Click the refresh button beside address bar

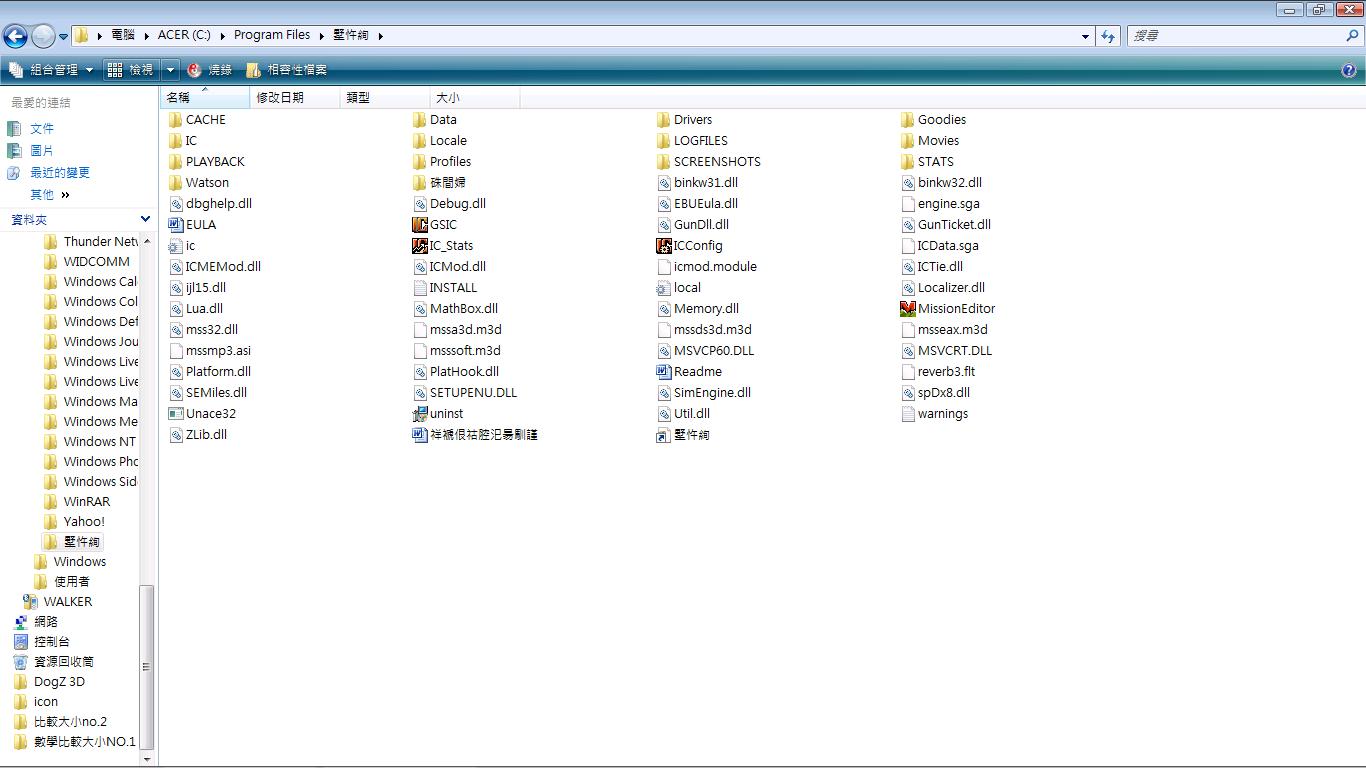[x=1107, y=36]
